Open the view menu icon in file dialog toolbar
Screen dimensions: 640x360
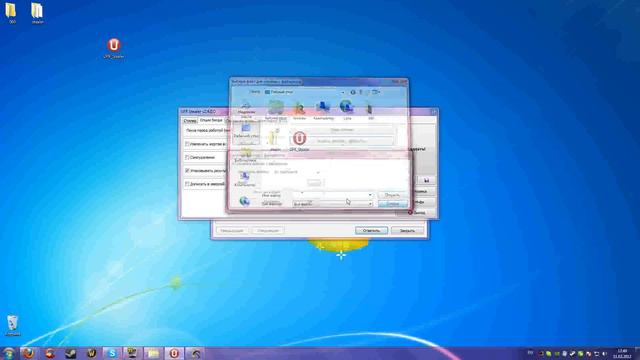click(376, 92)
